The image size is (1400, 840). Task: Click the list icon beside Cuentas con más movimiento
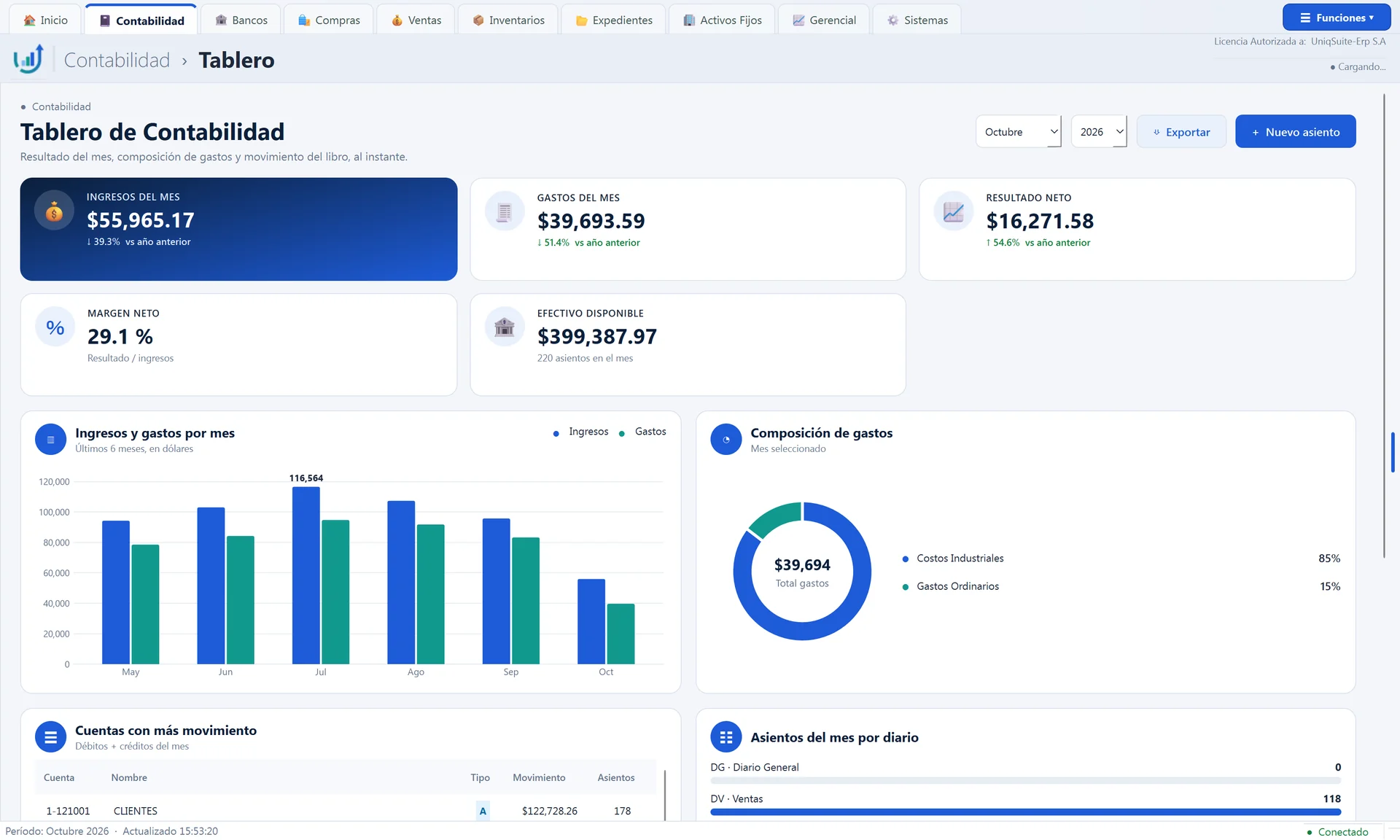pyautogui.click(x=51, y=737)
